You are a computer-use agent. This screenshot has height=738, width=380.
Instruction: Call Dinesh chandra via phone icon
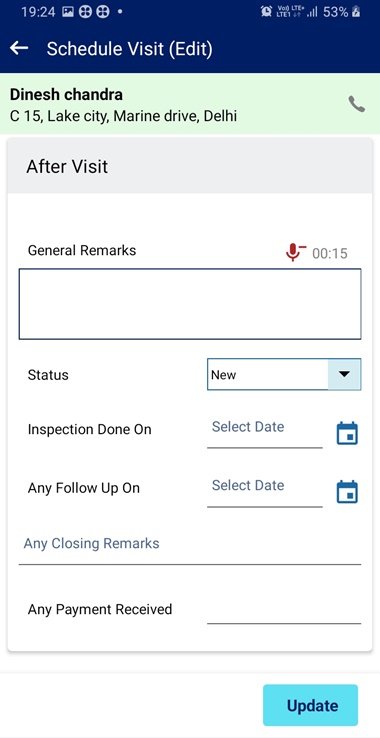(356, 104)
